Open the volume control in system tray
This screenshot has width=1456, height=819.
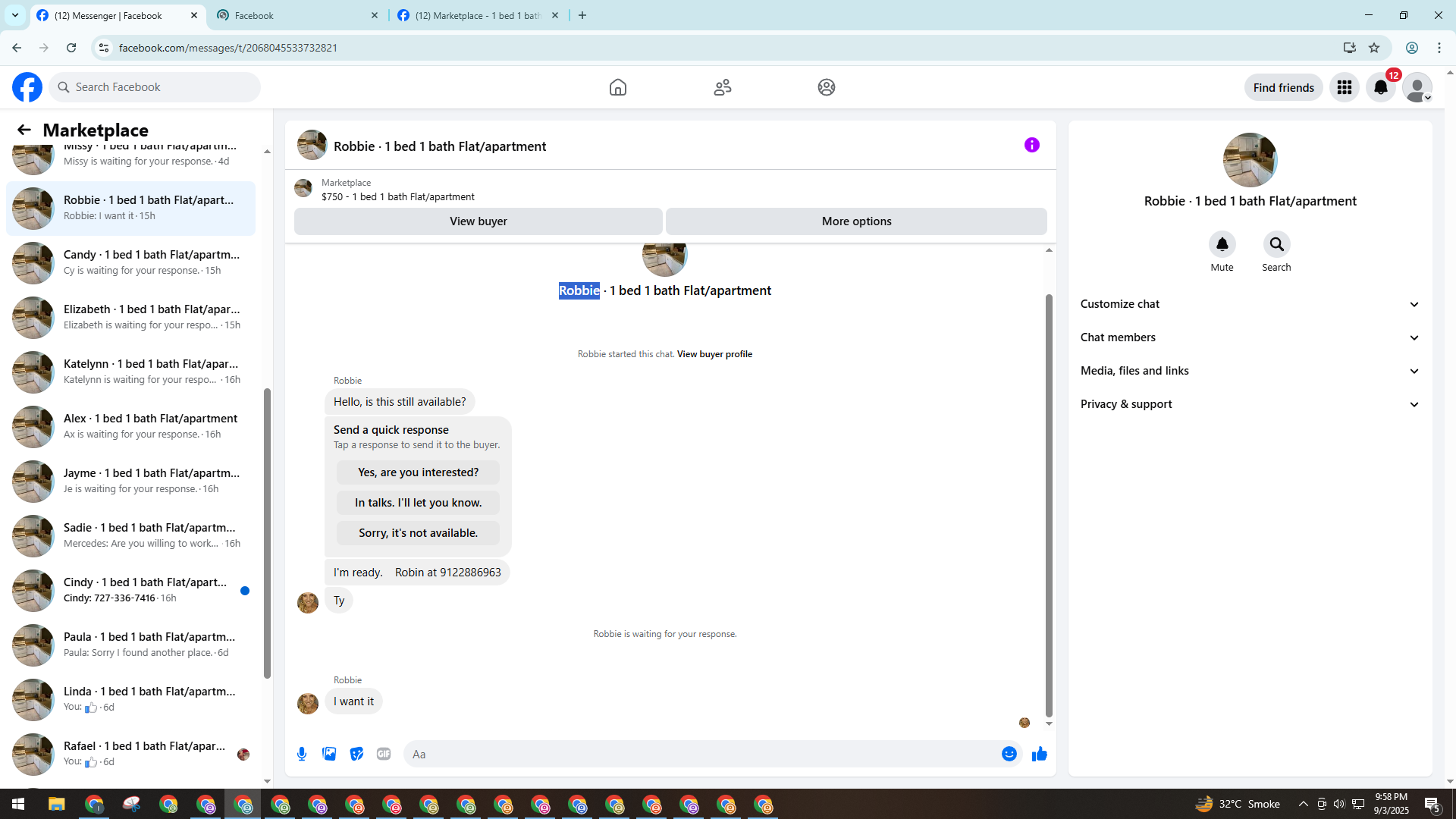pos(1339,804)
